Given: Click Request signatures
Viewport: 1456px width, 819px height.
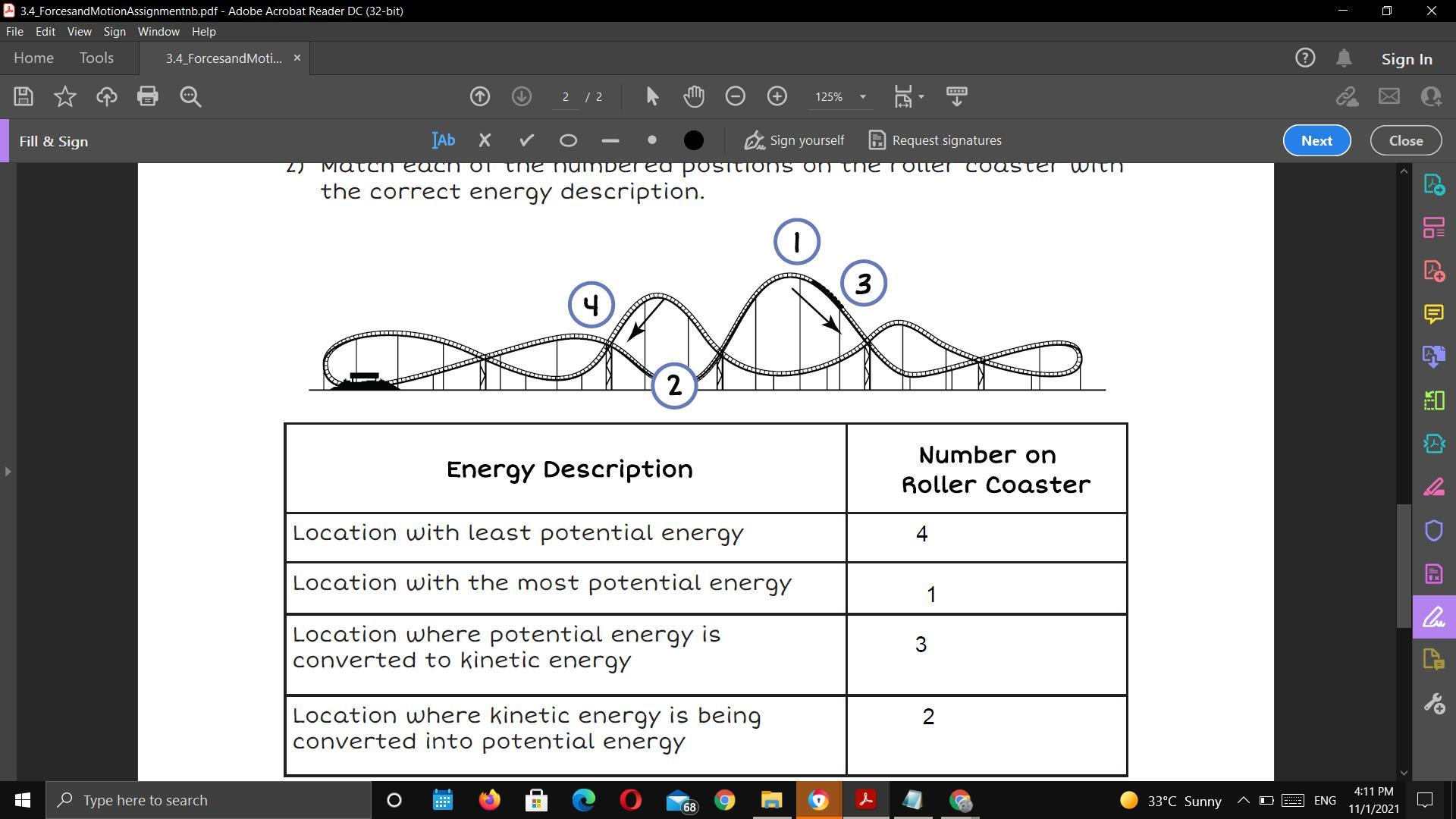Looking at the screenshot, I should click(x=935, y=140).
